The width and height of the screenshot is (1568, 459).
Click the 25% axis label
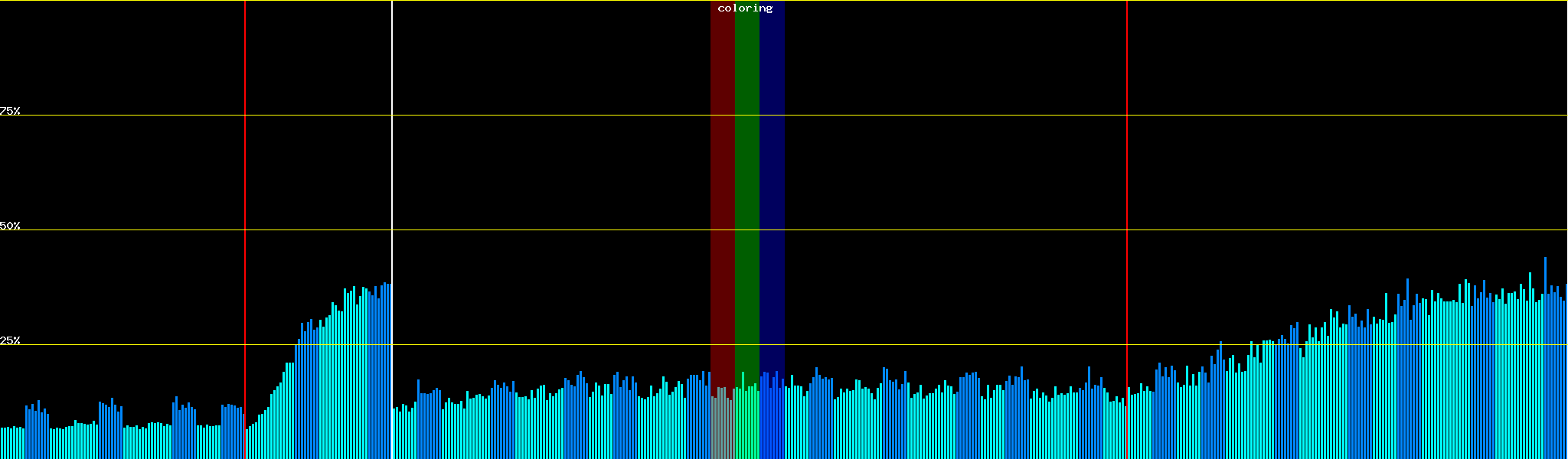[x=10, y=340]
